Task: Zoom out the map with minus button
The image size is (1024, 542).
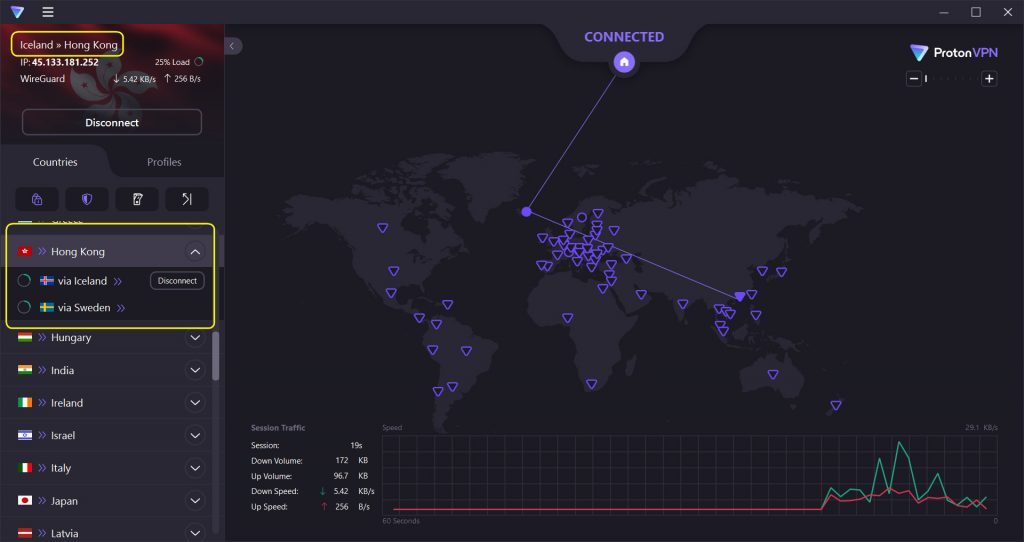Action: pos(914,79)
